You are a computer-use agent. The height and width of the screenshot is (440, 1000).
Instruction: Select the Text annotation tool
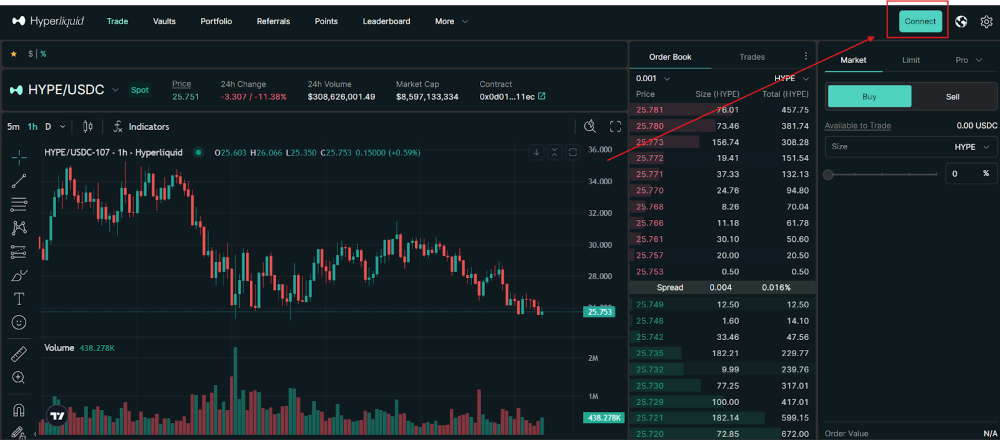point(19,299)
